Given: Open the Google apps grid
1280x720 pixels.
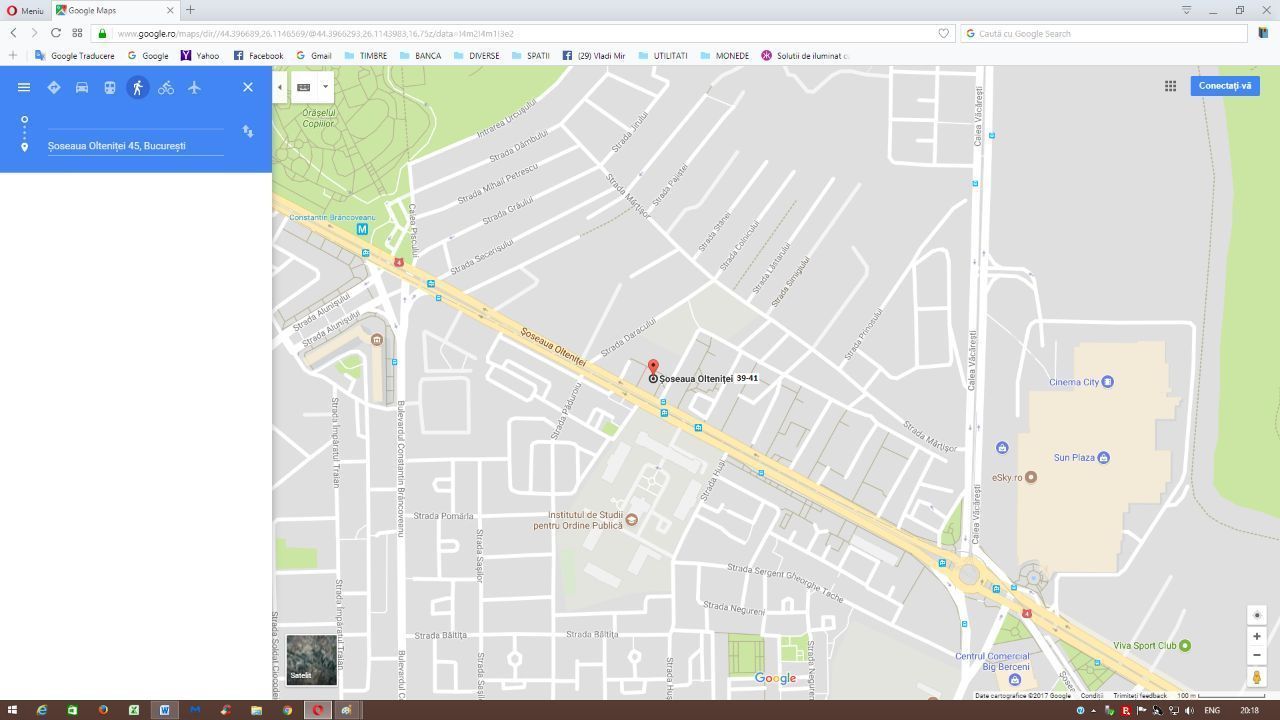Looking at the screenshot, I should point(1170,86).
